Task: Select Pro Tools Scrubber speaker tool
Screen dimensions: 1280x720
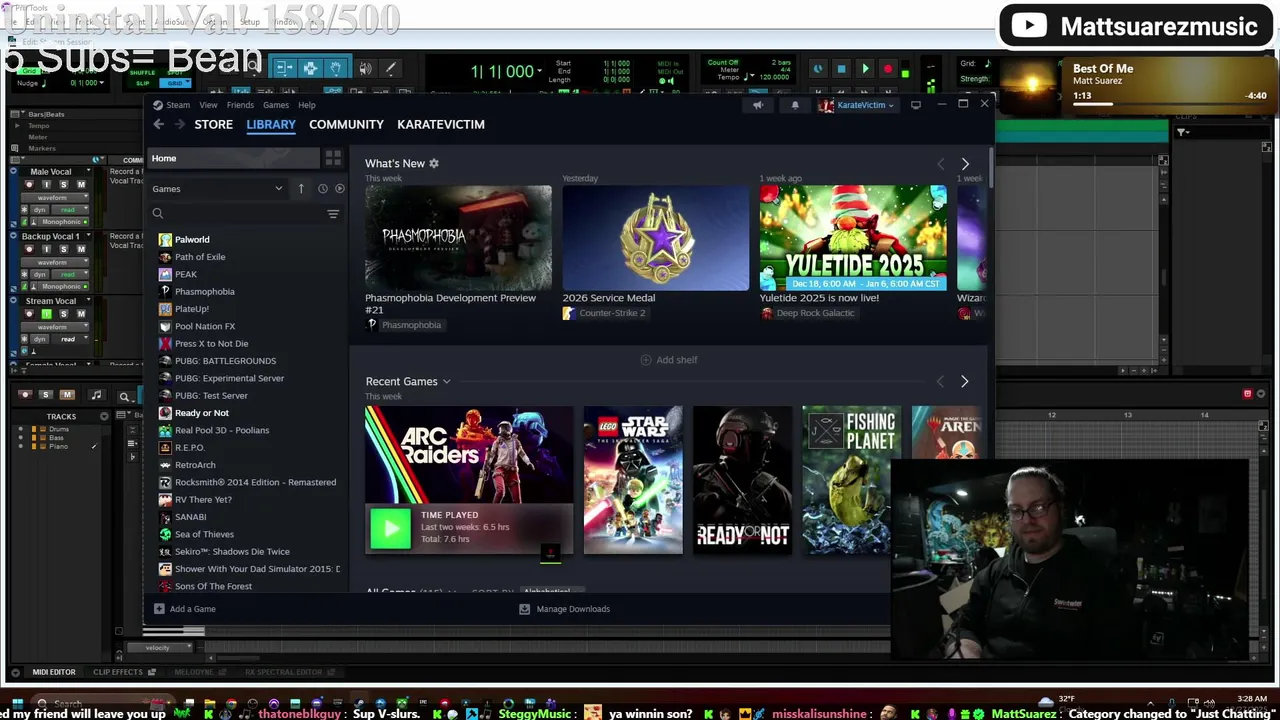Action: tap(365, 68)
